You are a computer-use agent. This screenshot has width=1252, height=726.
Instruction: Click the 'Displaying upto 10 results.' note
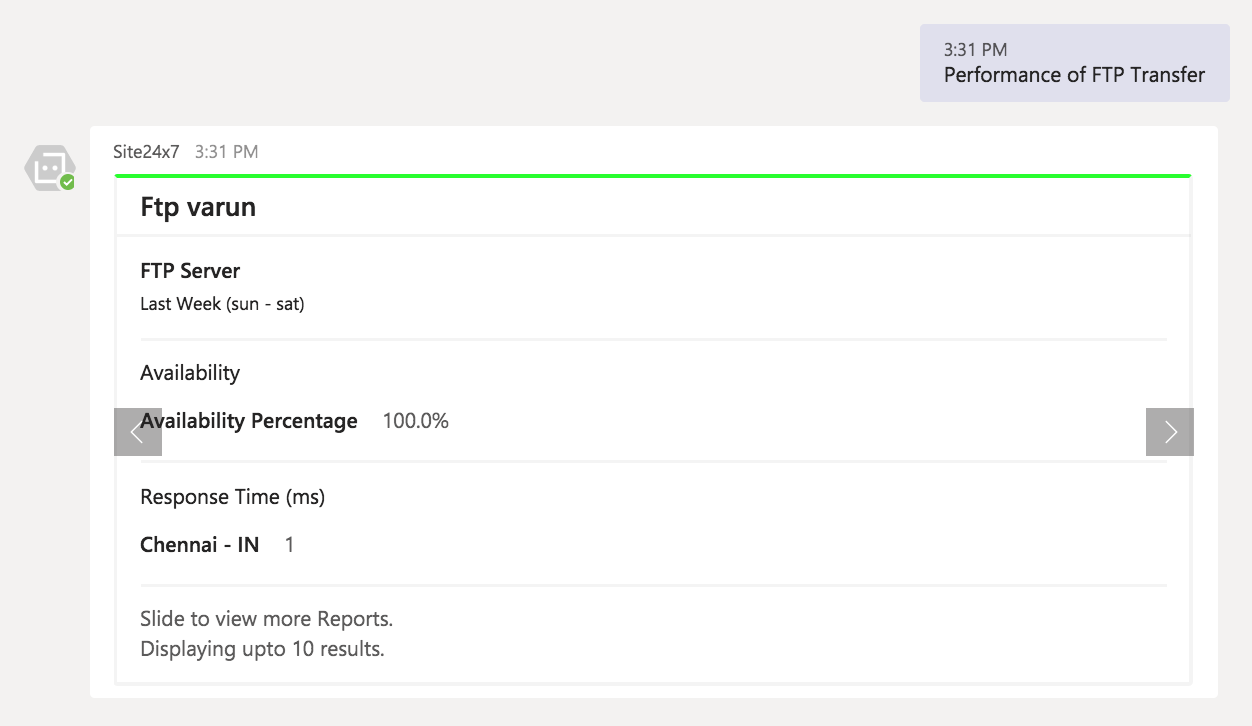[x=262, y=649]
